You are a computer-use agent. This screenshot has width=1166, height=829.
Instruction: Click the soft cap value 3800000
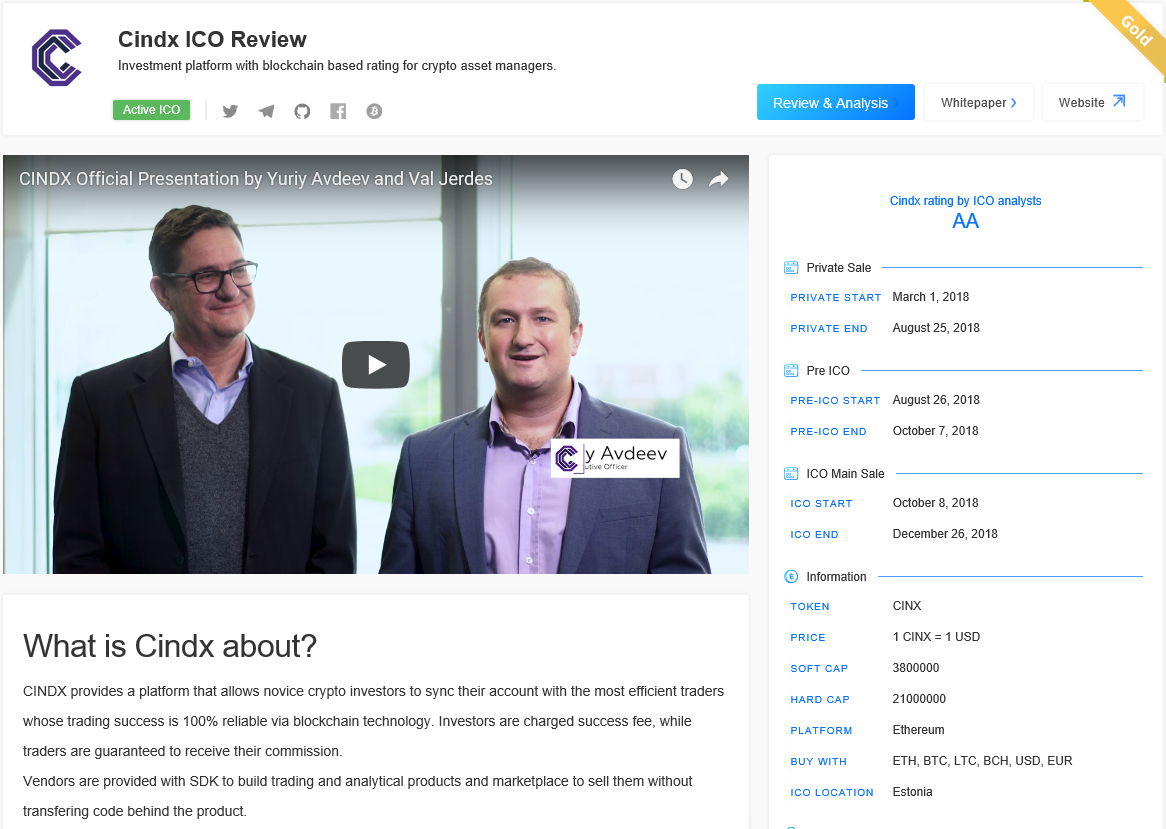(915, 668)
